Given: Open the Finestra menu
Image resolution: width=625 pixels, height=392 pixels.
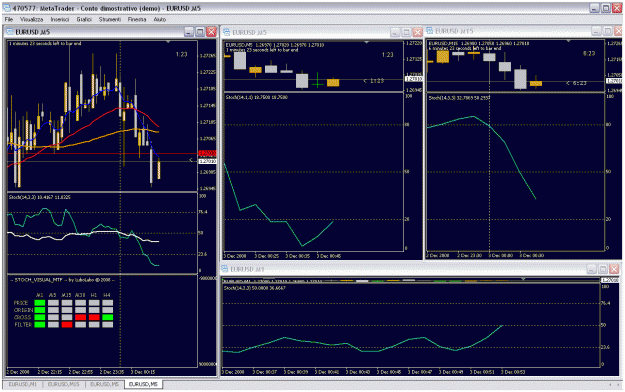Looking at the screenshot, I should click(x=137, y=19).
